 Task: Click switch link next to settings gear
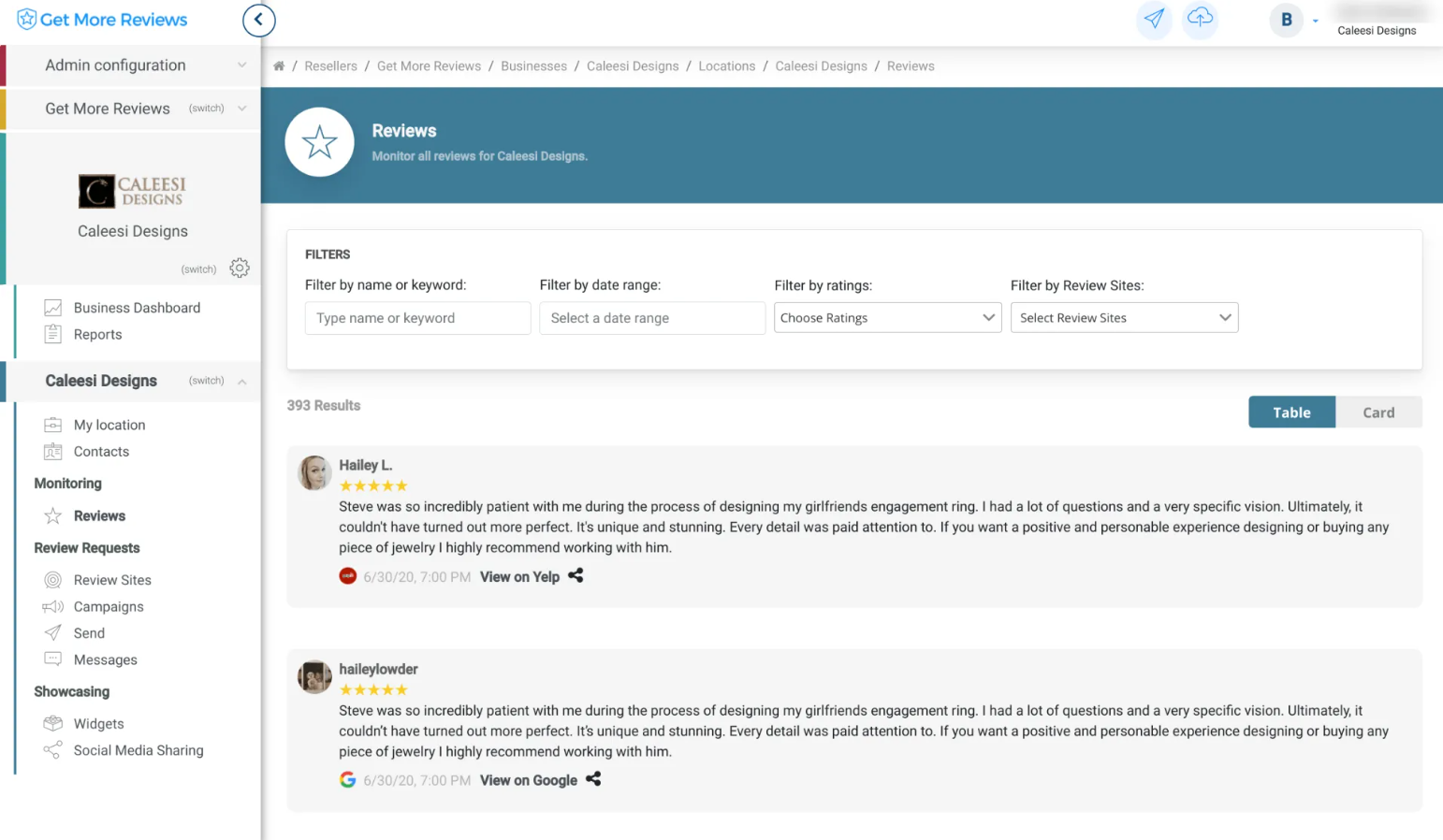[x=198, y=269]
